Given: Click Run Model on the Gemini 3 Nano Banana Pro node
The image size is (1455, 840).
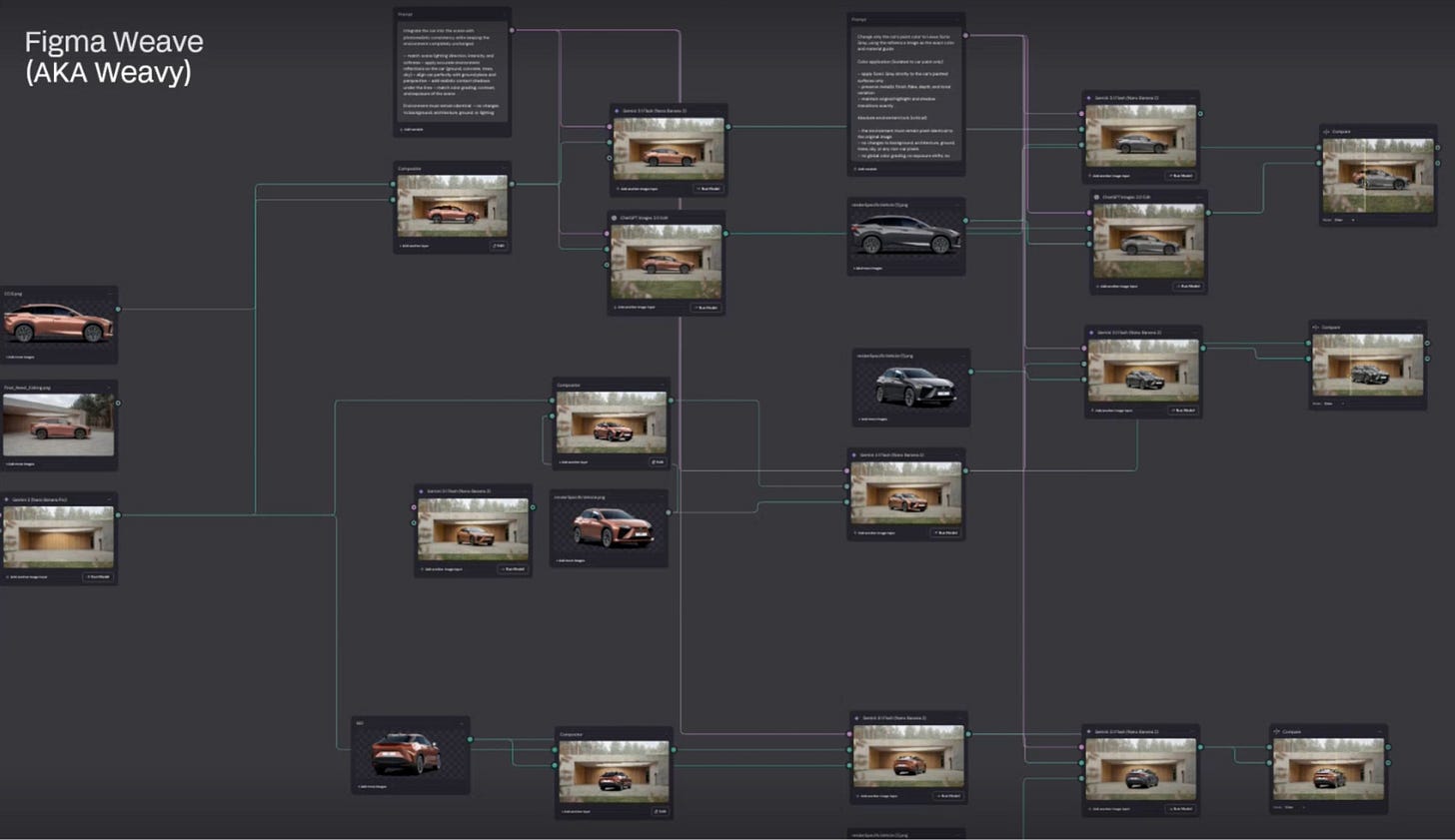Looking at the screenshot, I should (x=97, y=576).
